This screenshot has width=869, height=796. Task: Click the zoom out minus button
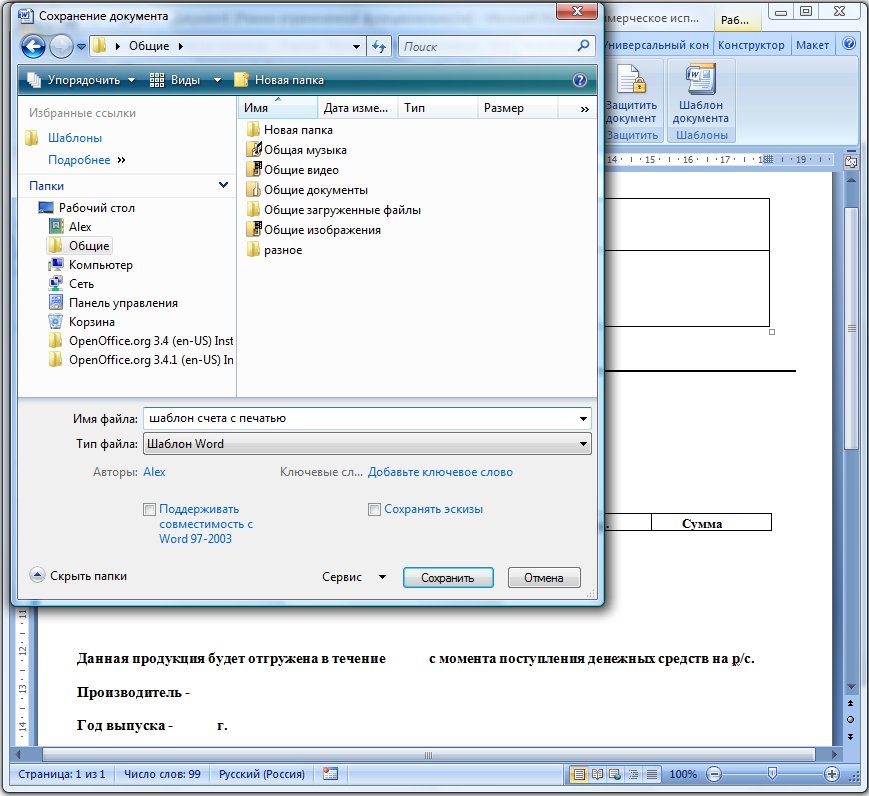pos(714,774)
